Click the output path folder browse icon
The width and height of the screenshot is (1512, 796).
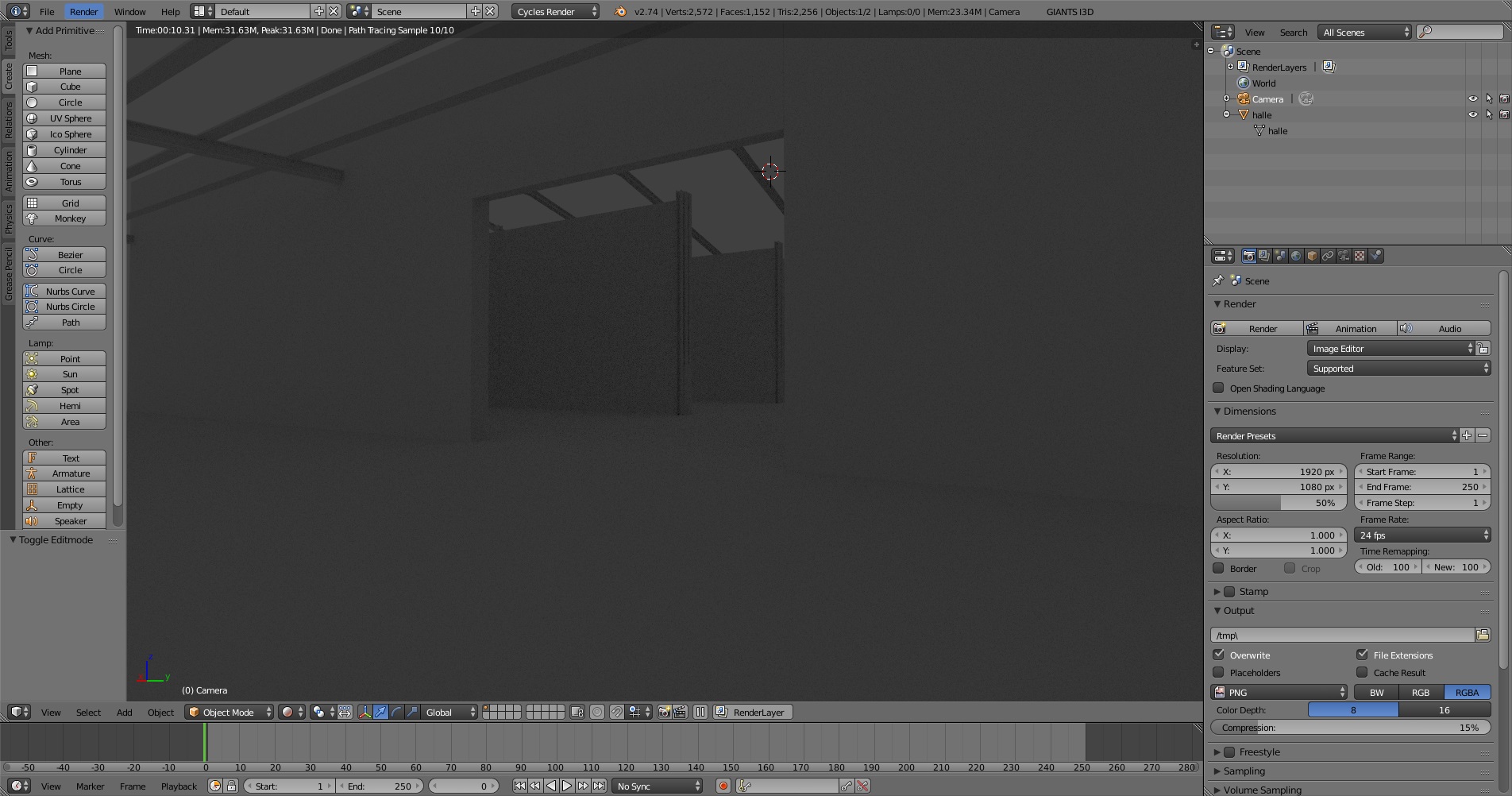tap(1482, 635)
